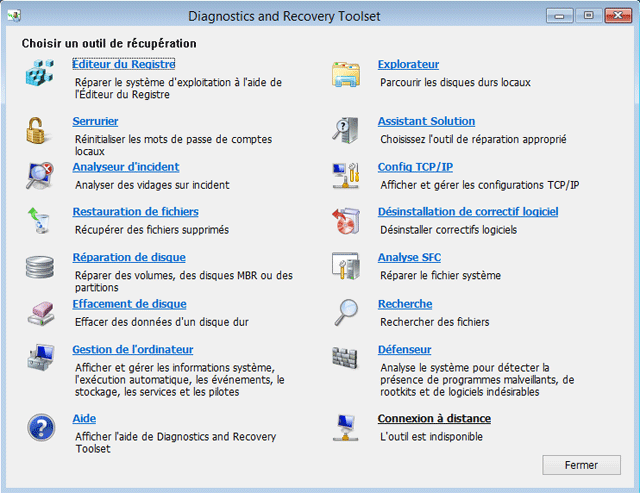Click the Serrurier padlock icon
The height and width of the screenshot is (493, 640).
click(x=37, y=131)
